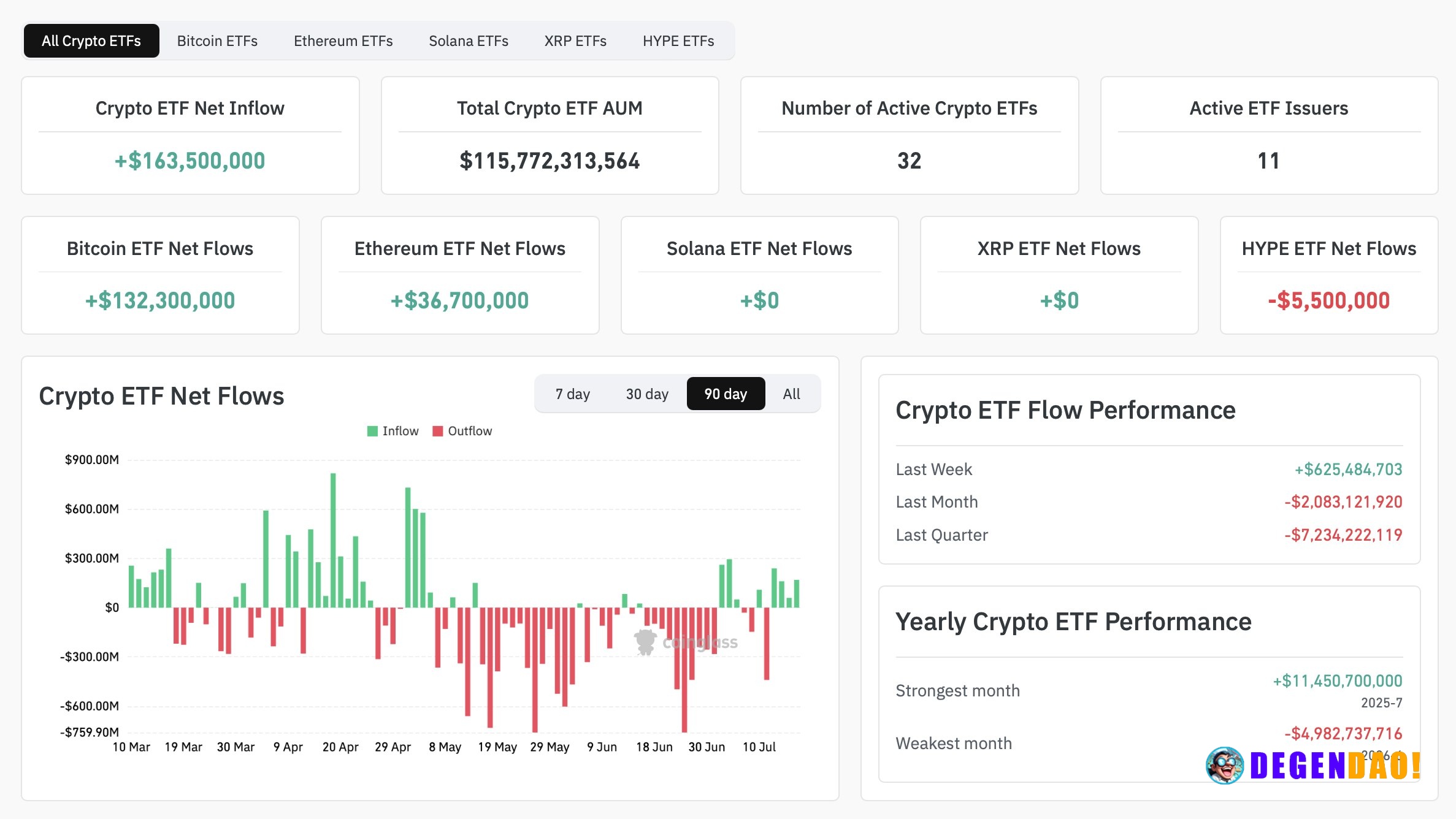Click the -$759.90M y-axis label
1456x819 pixels.
90,733
